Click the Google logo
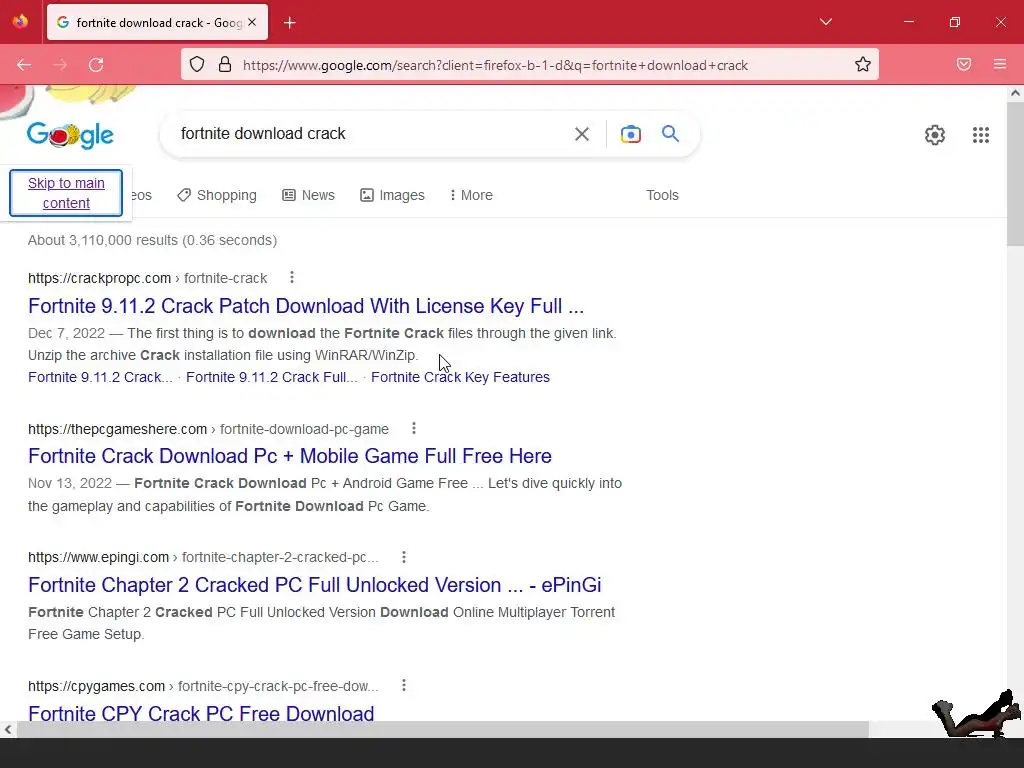Screen dimensions: 1024x768 tap(71, 135)
